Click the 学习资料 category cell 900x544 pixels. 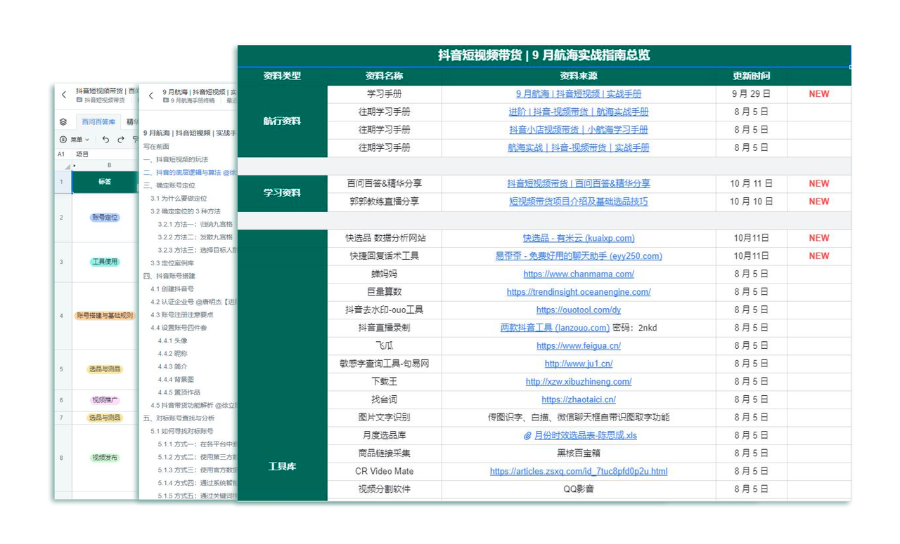(282, 193)
